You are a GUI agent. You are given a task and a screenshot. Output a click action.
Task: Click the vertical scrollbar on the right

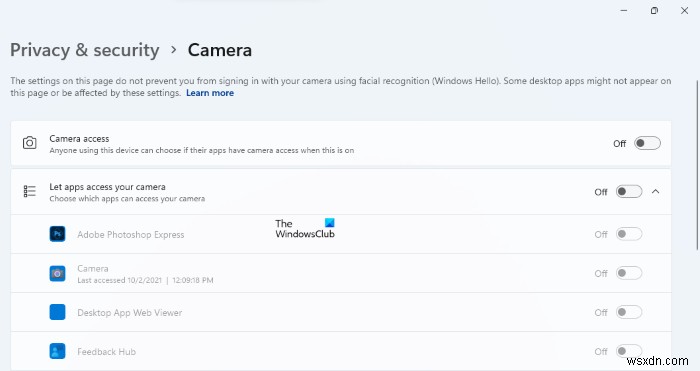pos(697,165)
